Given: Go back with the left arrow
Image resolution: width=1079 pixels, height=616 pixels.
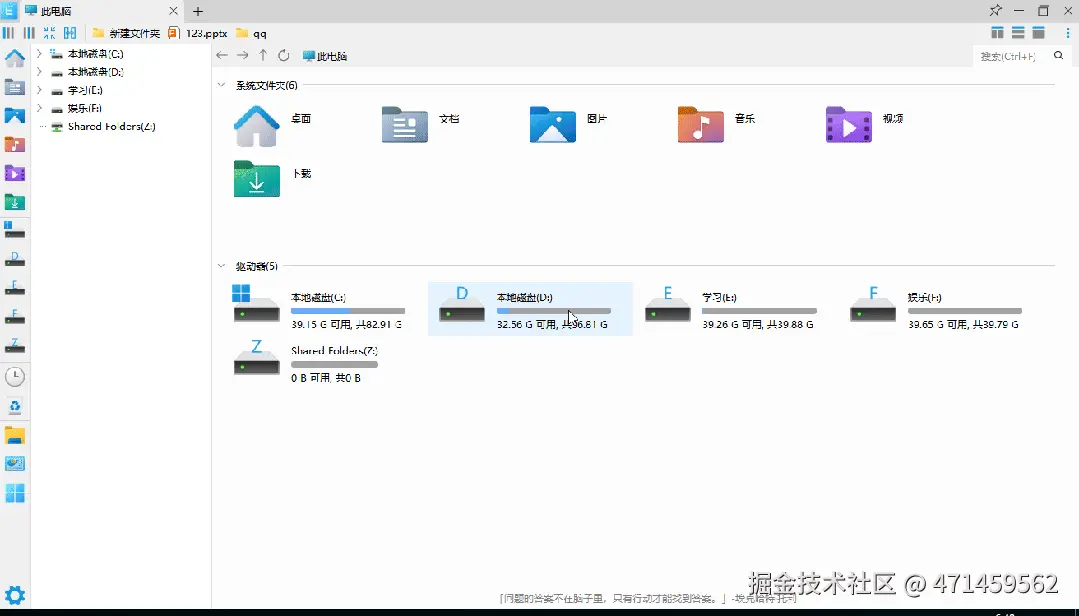Looking at the screenshot, I should pos(222,56).
